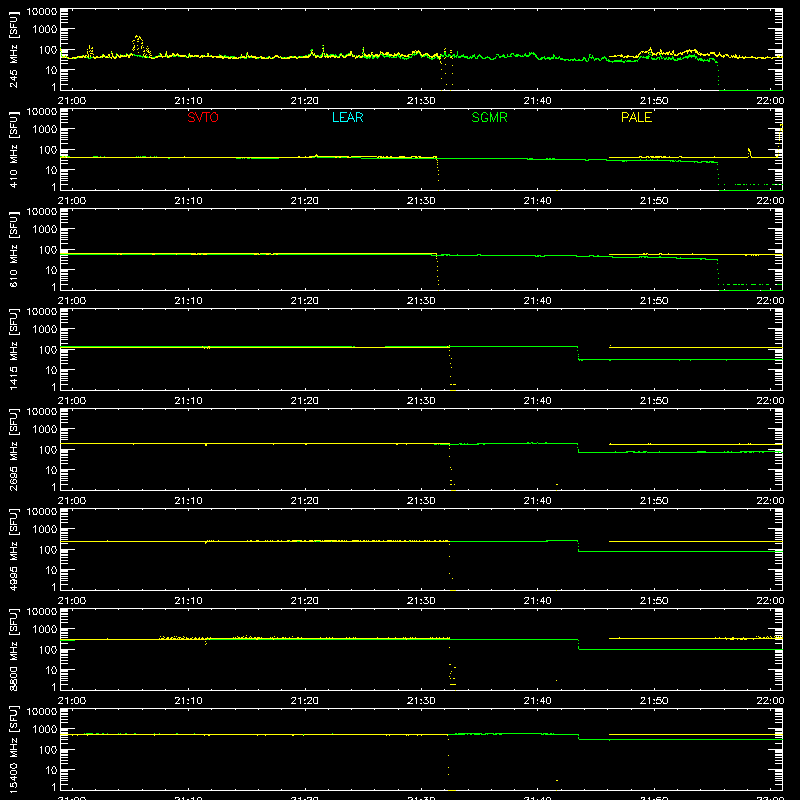800x800 pixels.
Task: Click the 10000 tick label on the 15400 MHz plot
Action: tap(42, 712)
